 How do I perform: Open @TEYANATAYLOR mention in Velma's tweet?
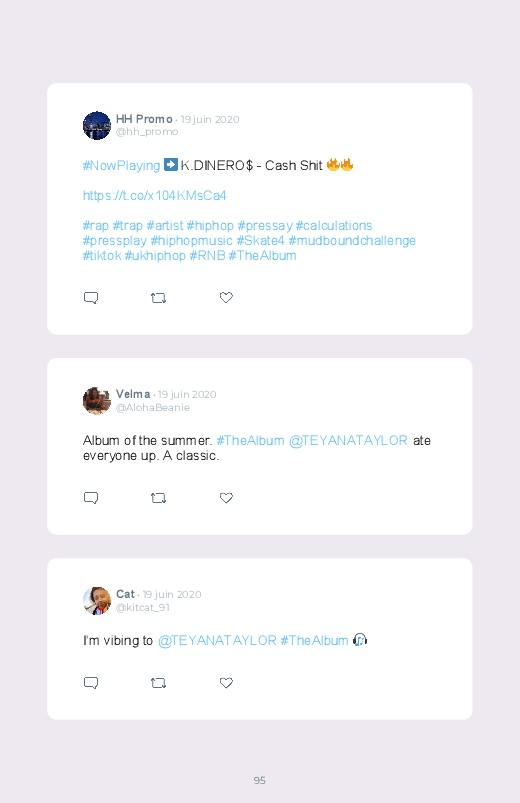coord(348,440)
